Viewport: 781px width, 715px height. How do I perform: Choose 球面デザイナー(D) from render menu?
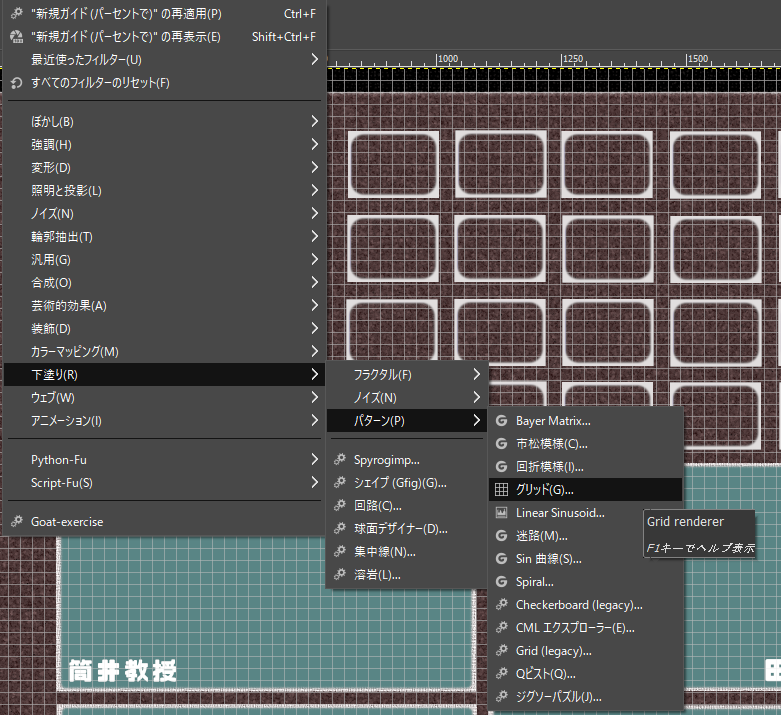click(x=400, y=529)
